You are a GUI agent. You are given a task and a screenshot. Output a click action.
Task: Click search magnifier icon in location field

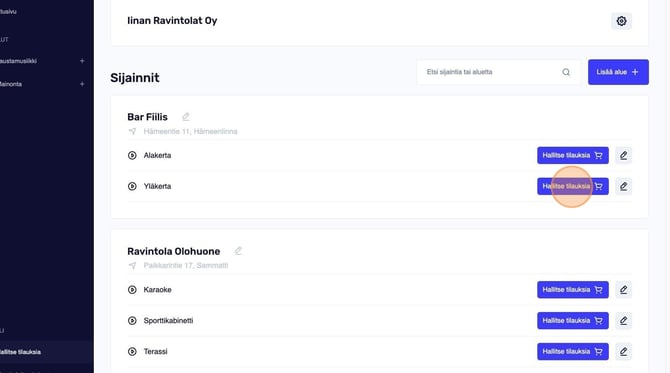click(x=566, y=72)
